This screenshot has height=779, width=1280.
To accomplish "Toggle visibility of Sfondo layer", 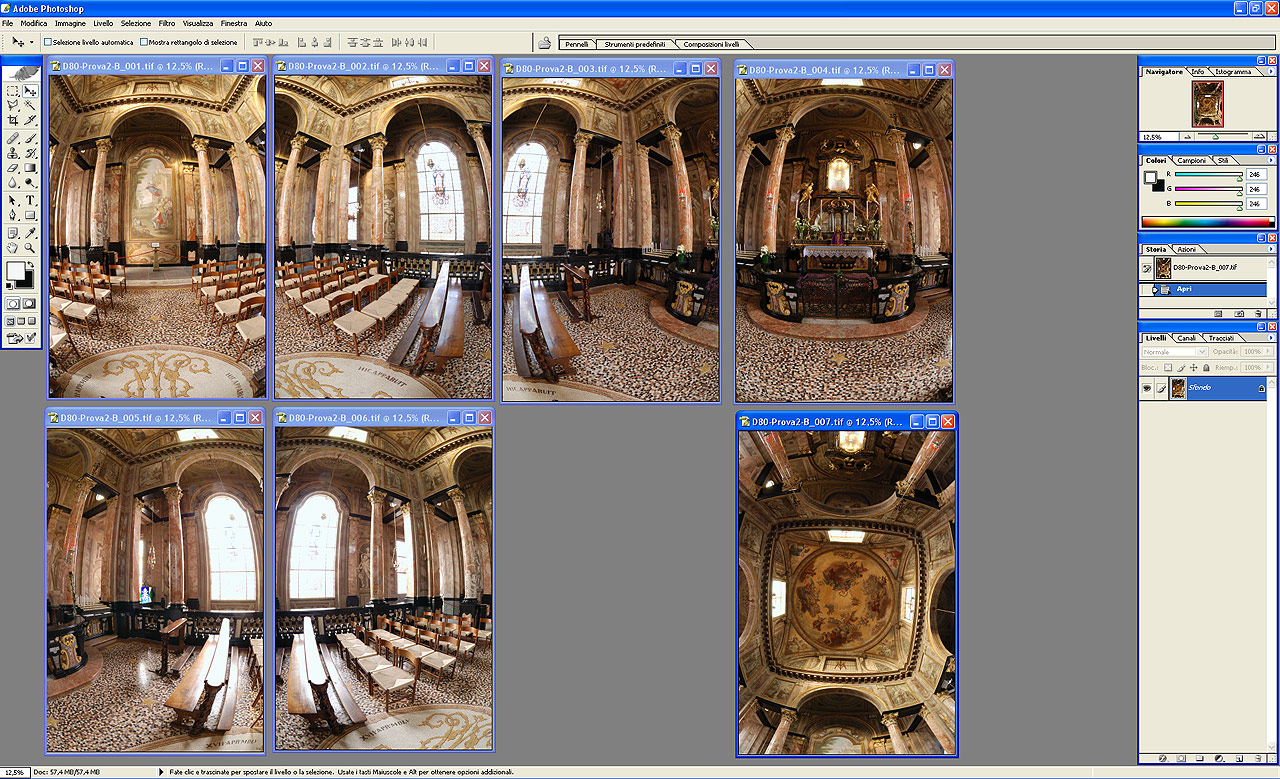I will (x=1147, y=387).
